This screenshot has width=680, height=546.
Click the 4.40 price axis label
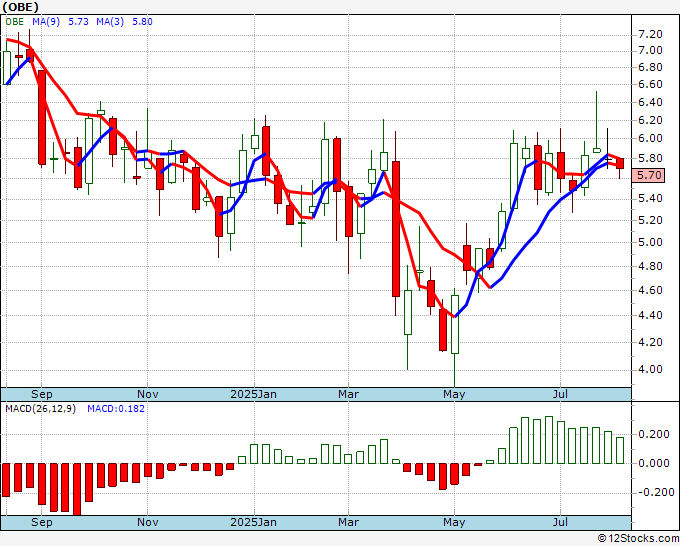coord(650,316)
